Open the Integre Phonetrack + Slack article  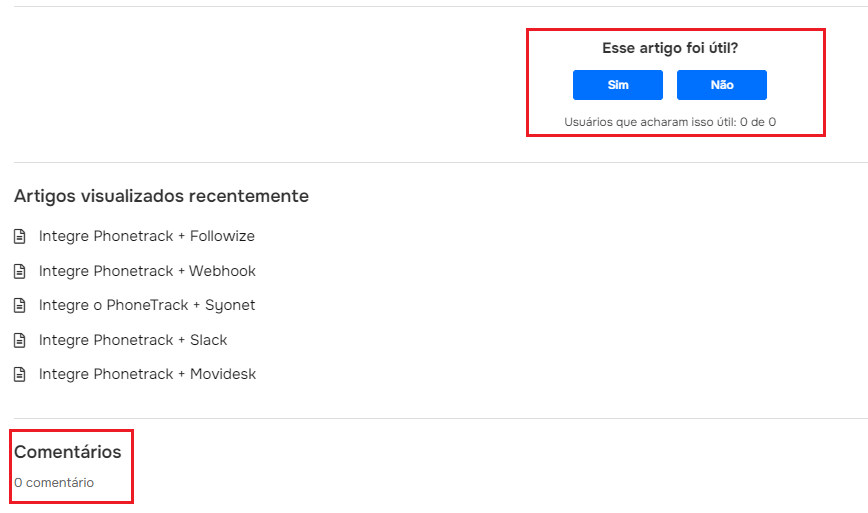pyautogui.click(x=133, y=340)
